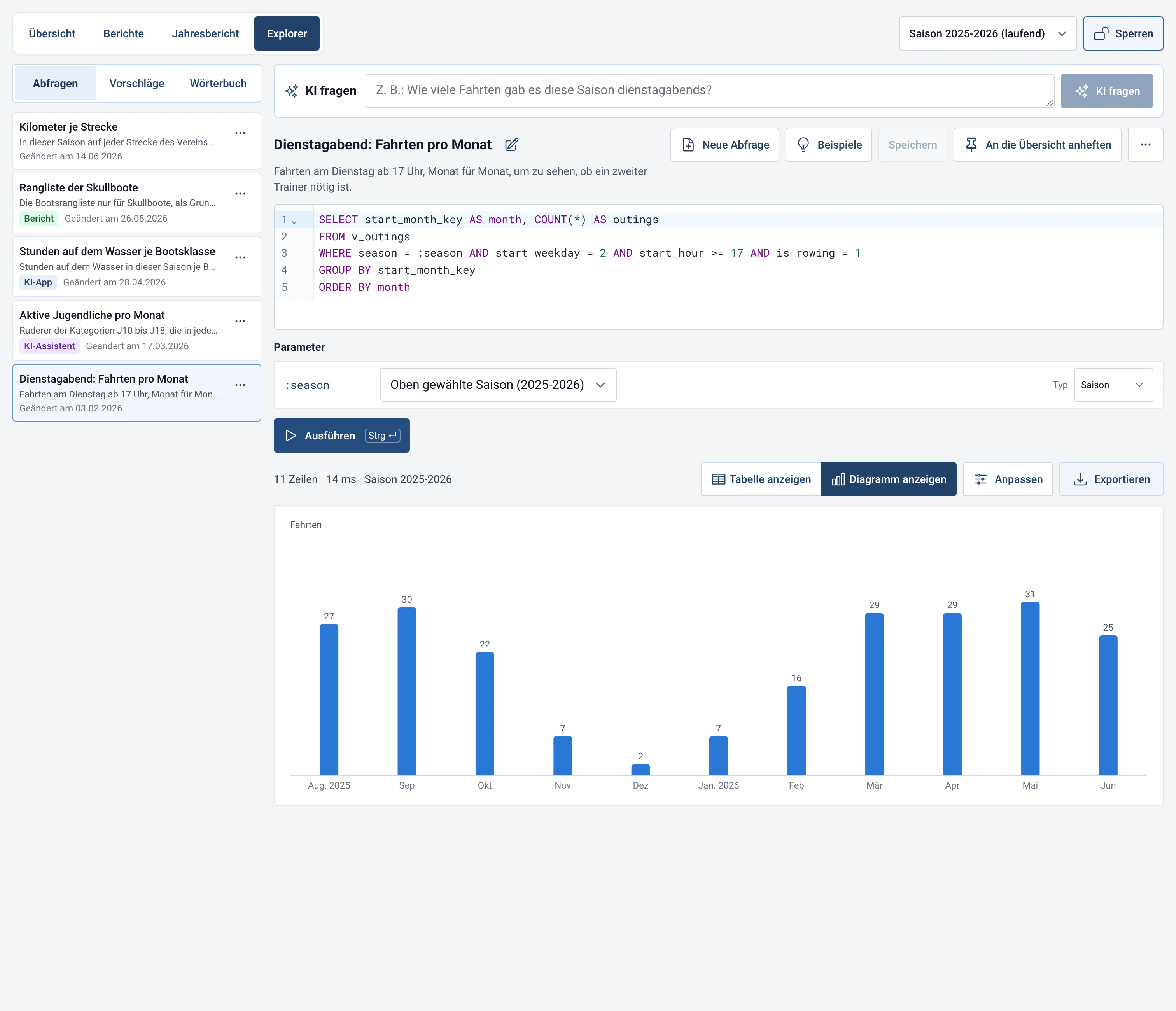This screenshot has width=1176, height=1011.
Task: Switch results to Tabelle anzeigen
Action: tap(761, 479)
